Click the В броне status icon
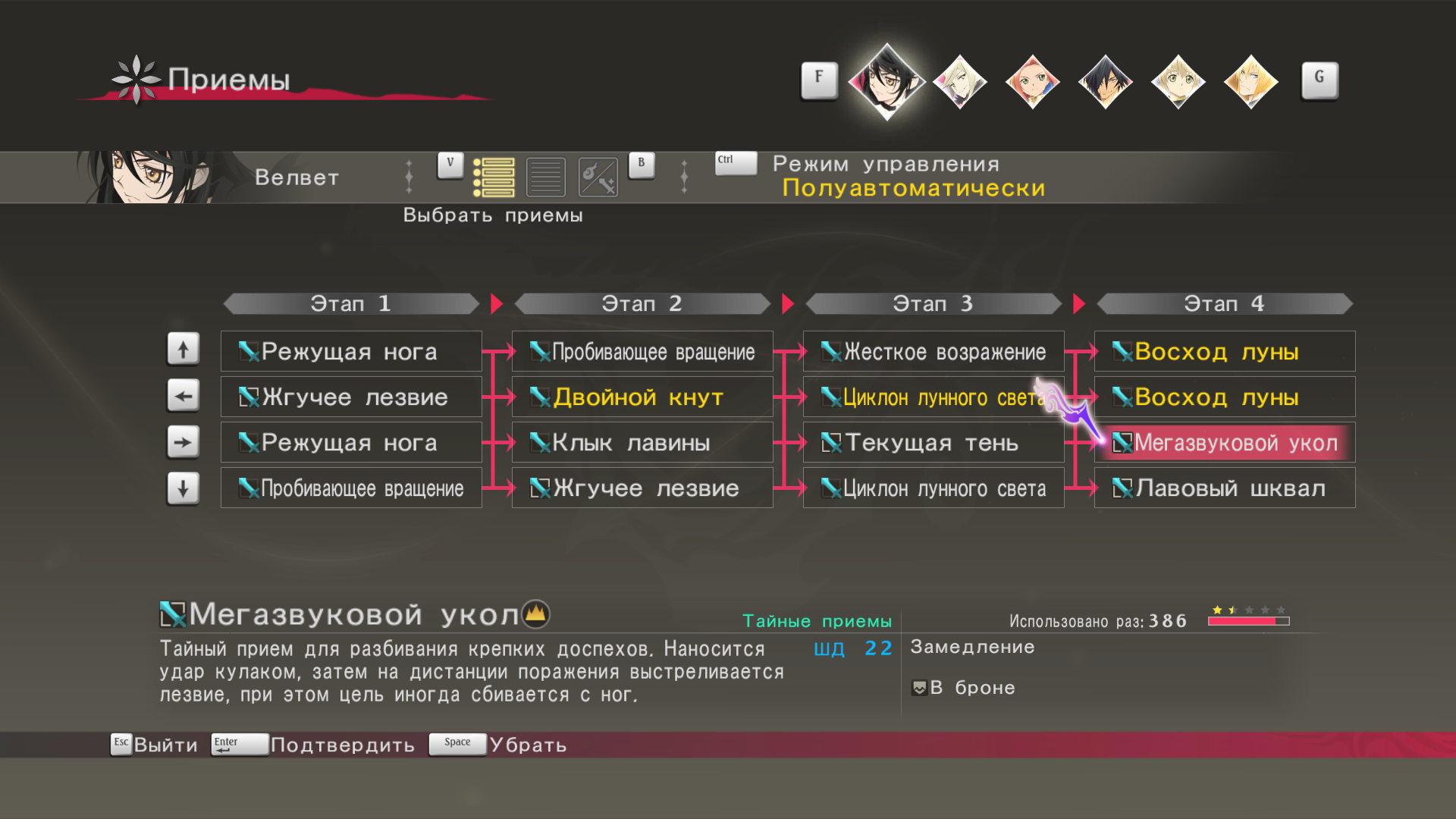 [x=919, y=688]
